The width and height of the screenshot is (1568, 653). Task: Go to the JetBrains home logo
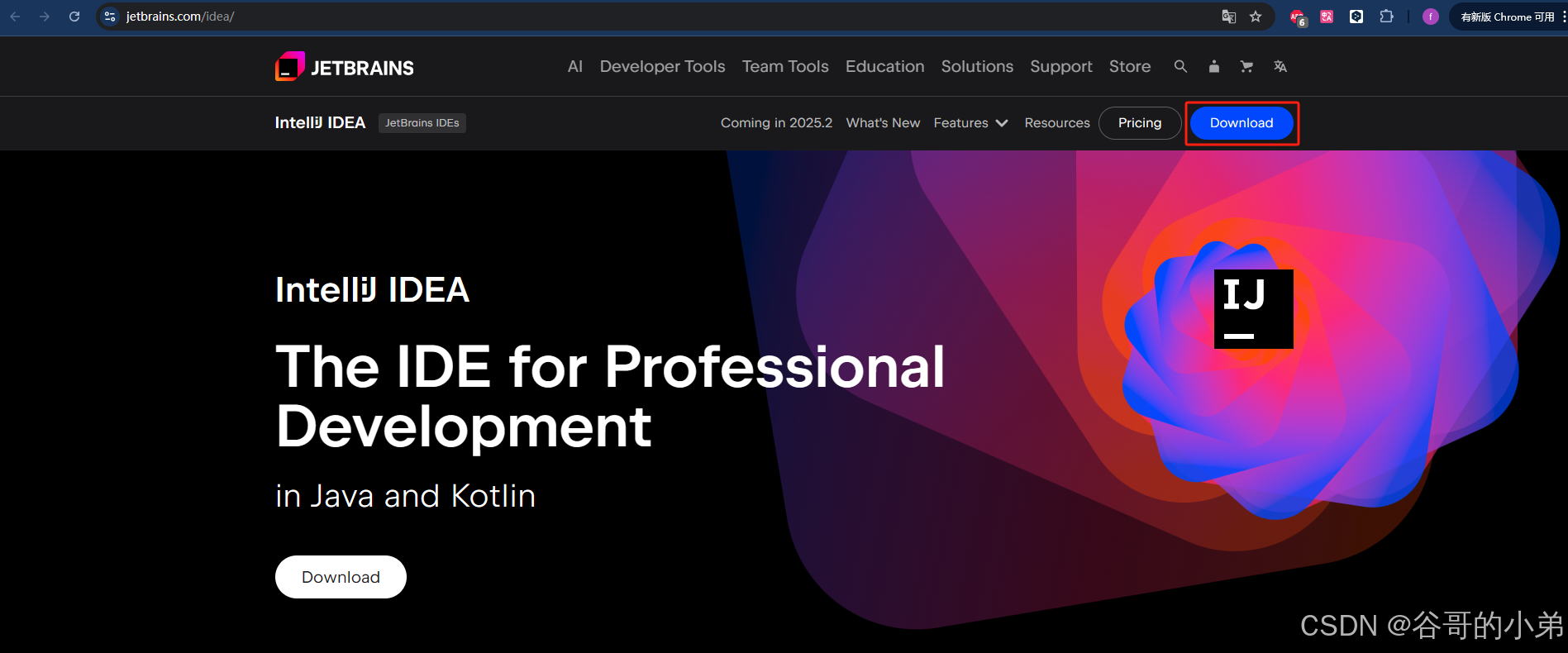pos(345,67)
